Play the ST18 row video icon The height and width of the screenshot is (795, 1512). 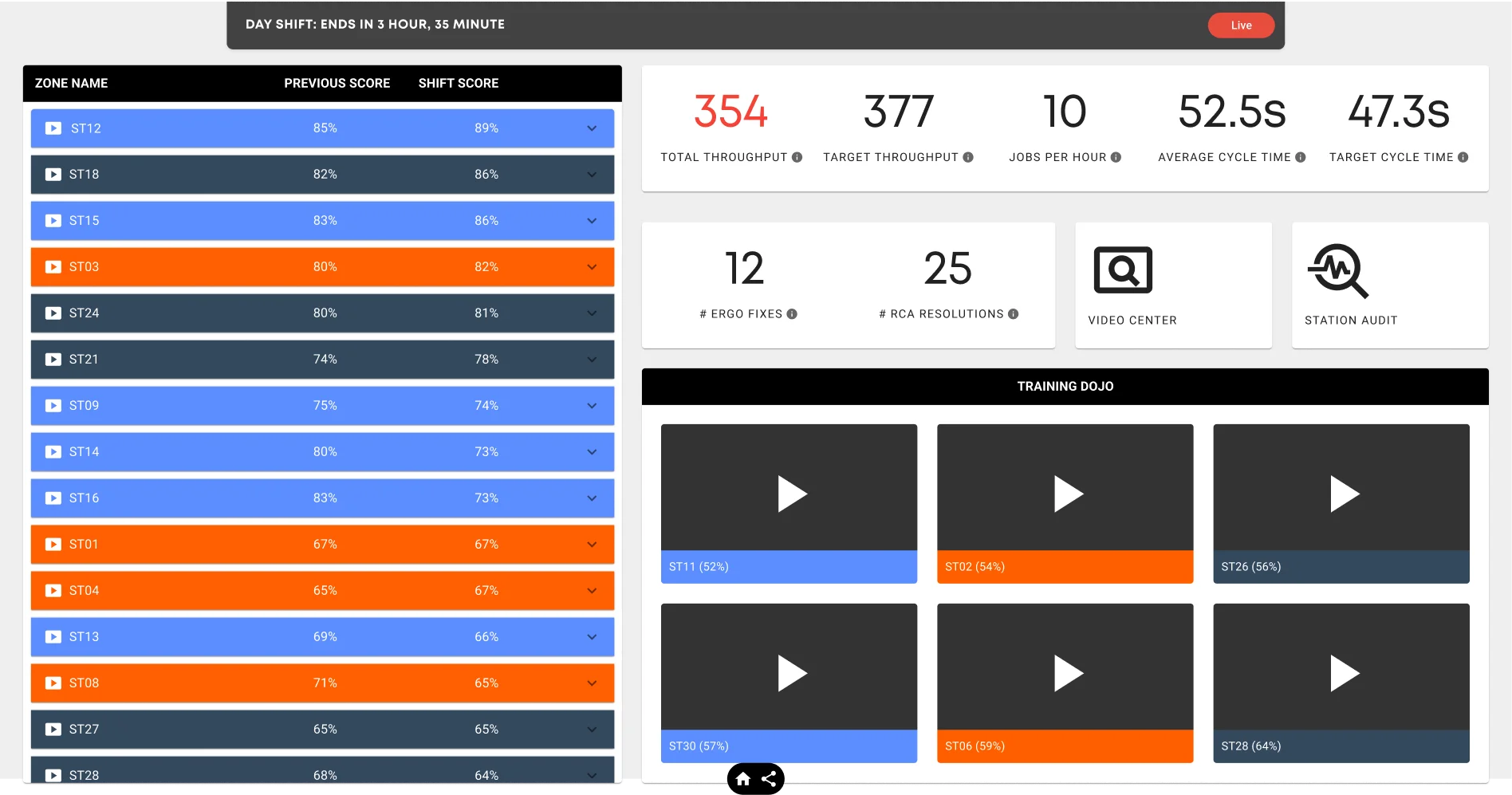pyautogui.click(x=53, y=174)
